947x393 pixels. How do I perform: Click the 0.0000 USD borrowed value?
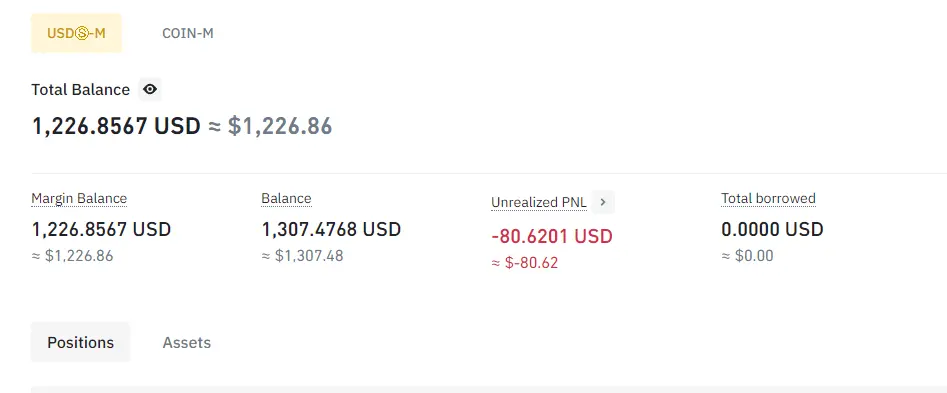coord(772,229)
